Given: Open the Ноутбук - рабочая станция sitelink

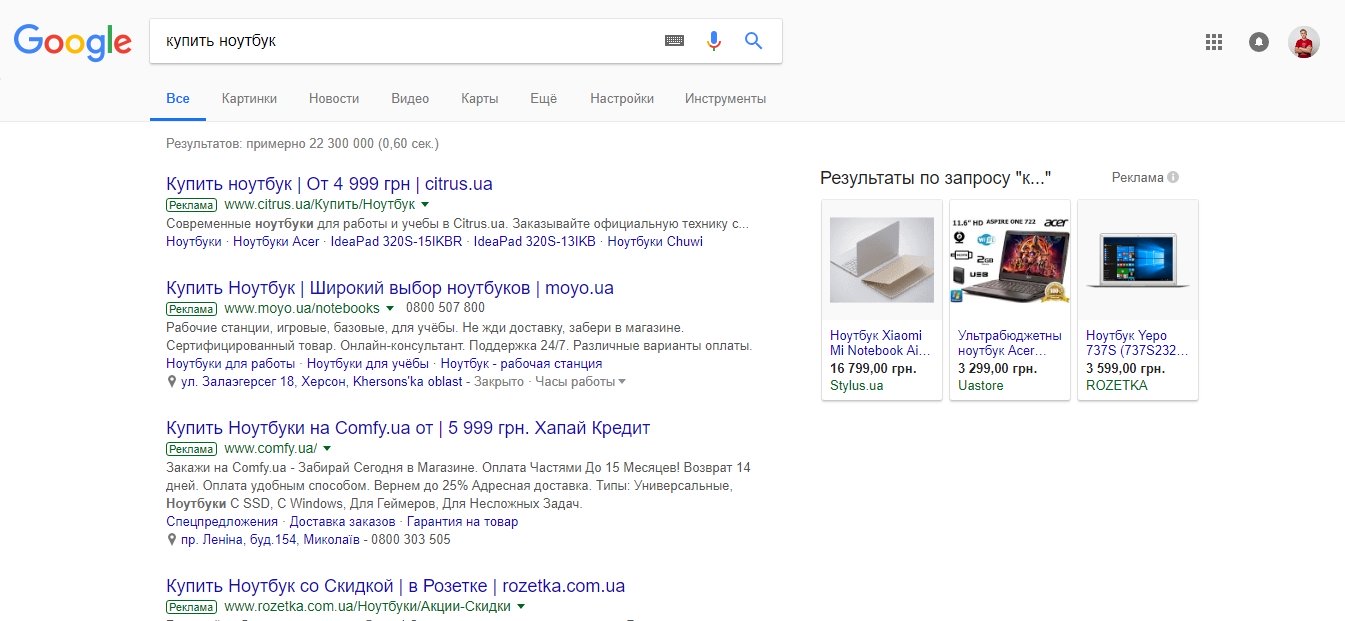Looking at the screenshot, I should point(521,364).
